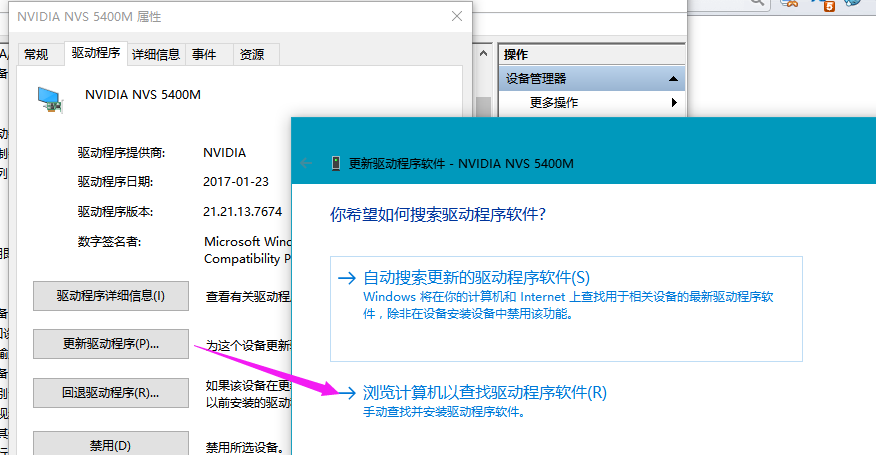Viewport: 876px width, 455px height.
Task: Click the 驱动程序版本: label
Action: [115, 212]
